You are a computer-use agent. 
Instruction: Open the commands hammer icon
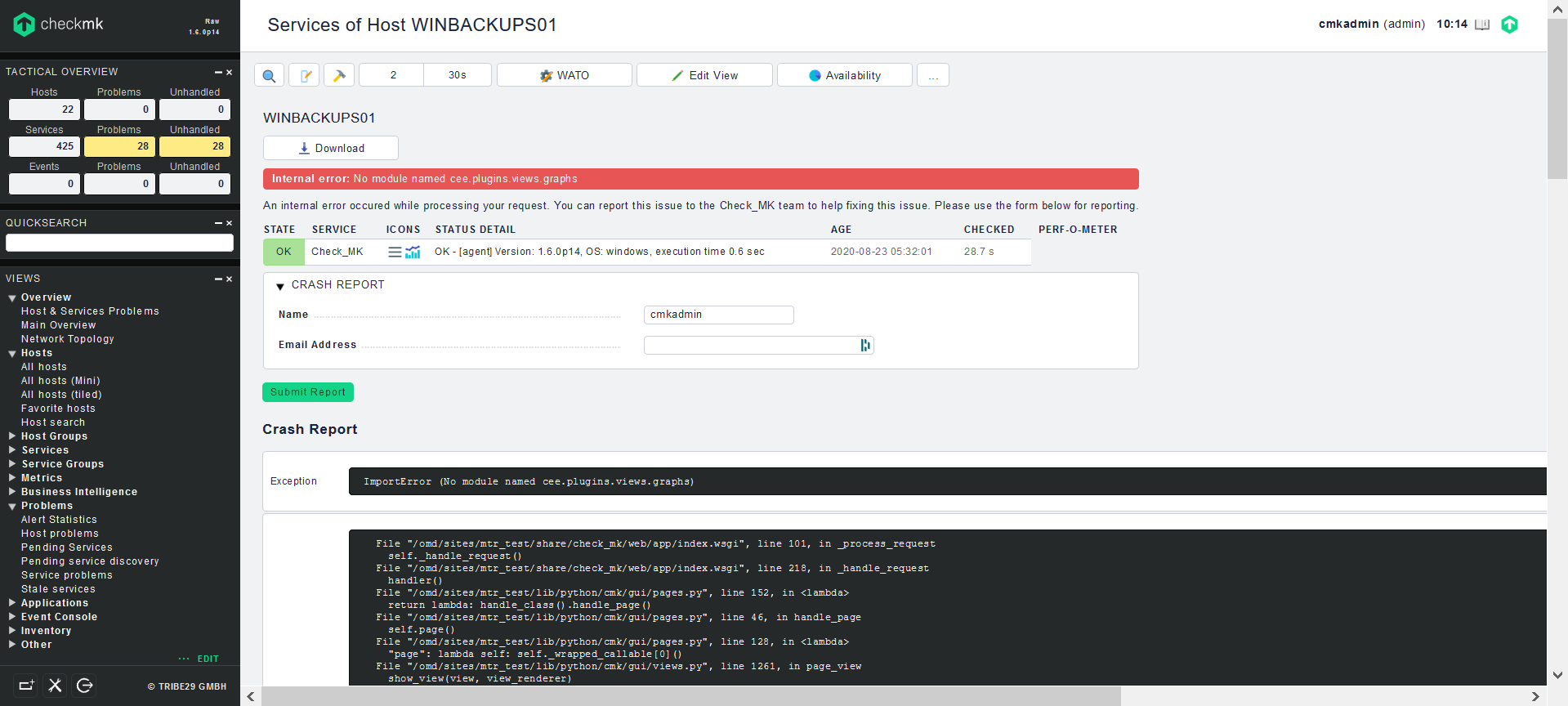[x=339, y=75]
